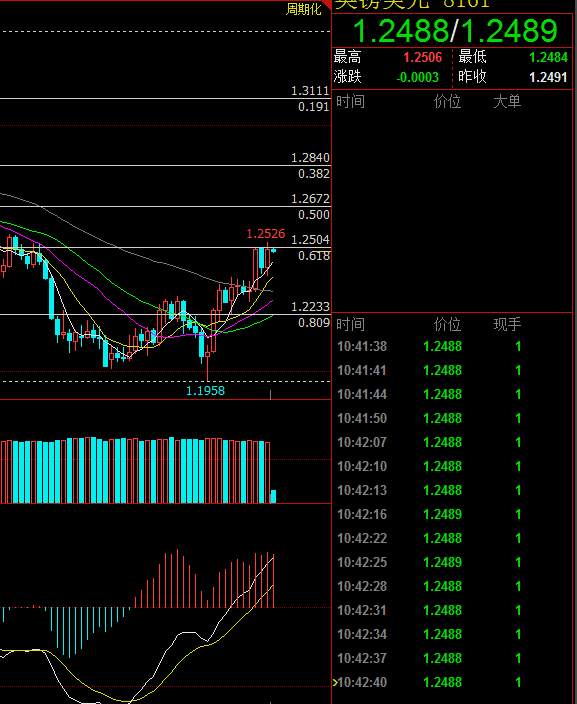Image resolution: width=577 pixels, height=704 pixels.
Task: Click the 1.2488/1.2489 bid-ask quote
Action: (455, 31)
